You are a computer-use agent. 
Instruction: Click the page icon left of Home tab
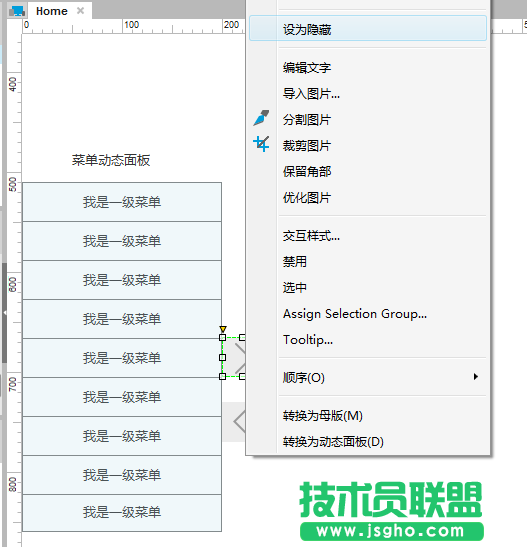(17, 11)
